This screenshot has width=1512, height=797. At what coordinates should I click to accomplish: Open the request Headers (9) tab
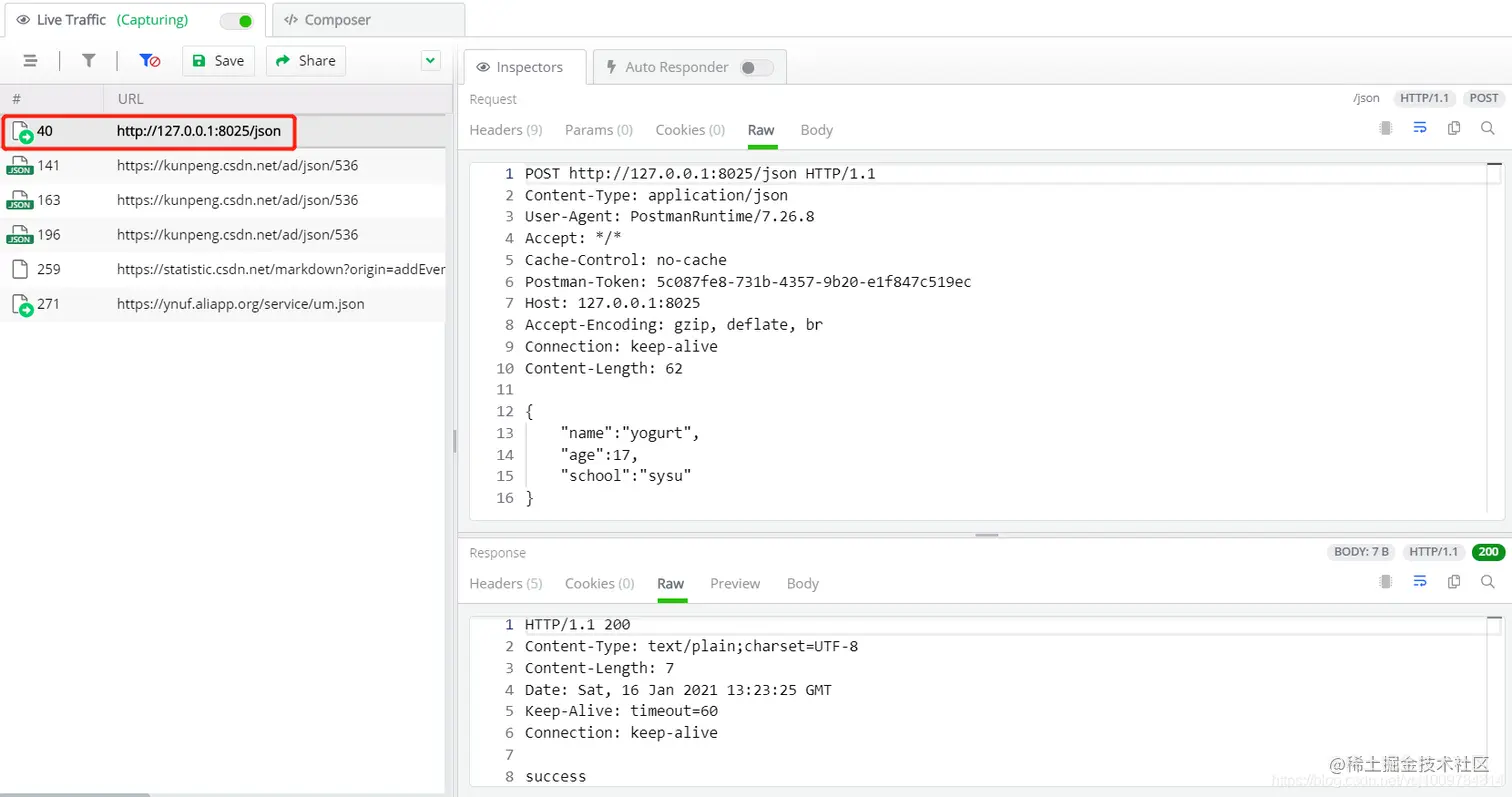pyautogui.click(x=506, y=130)
